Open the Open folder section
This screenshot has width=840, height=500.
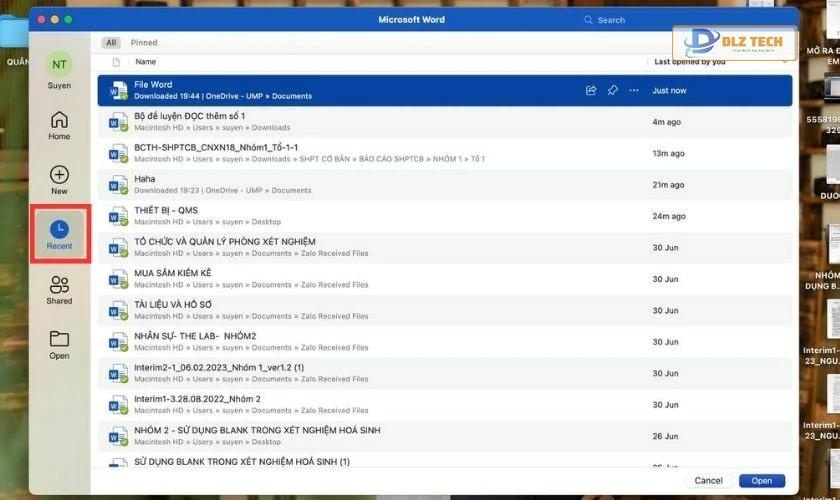pyautogui.click(x=59, y=345)
